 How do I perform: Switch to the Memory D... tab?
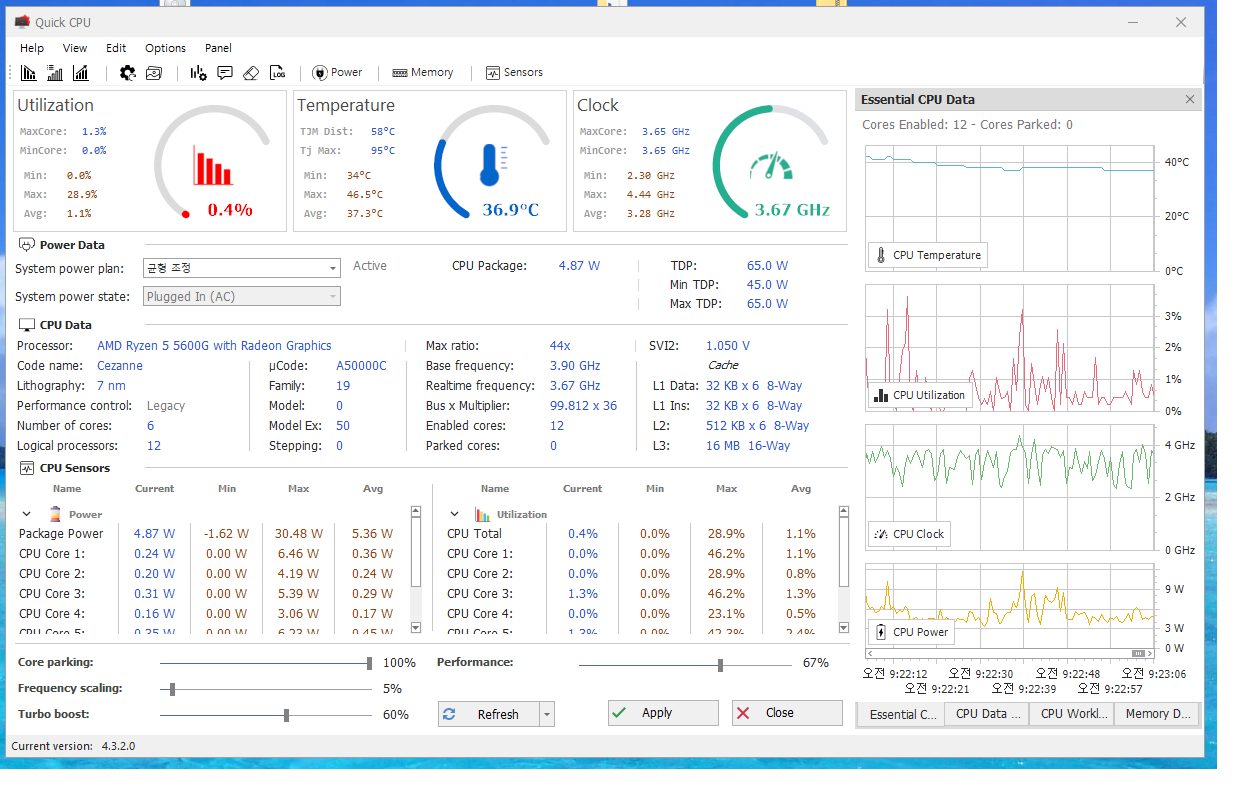coord(1157,714)
